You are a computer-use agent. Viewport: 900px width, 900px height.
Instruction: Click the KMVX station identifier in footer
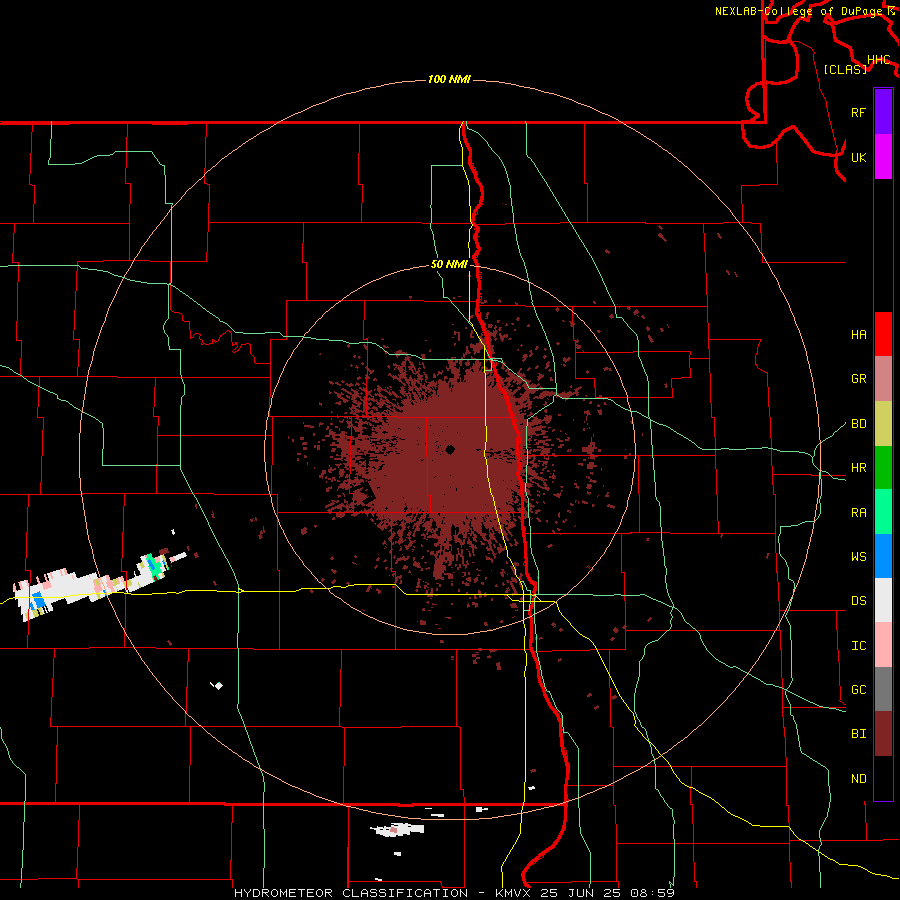pyautogui.click(x=513, y=893)
